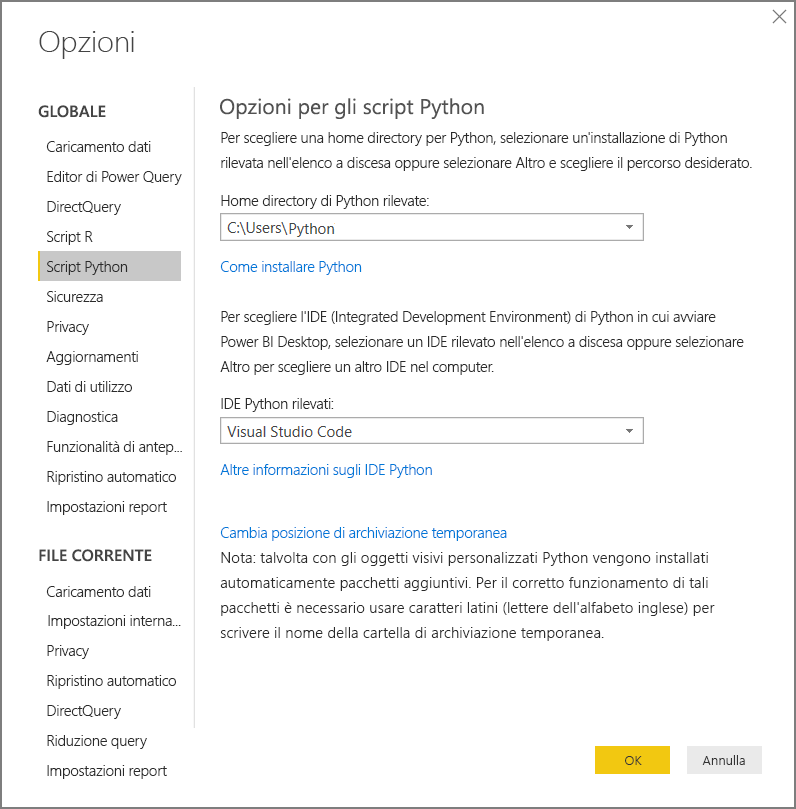Image resolution: width=796 pixels, height=809 pixels.
Task: Cancel changes with the Annulla button
Action: pos(723,760)
